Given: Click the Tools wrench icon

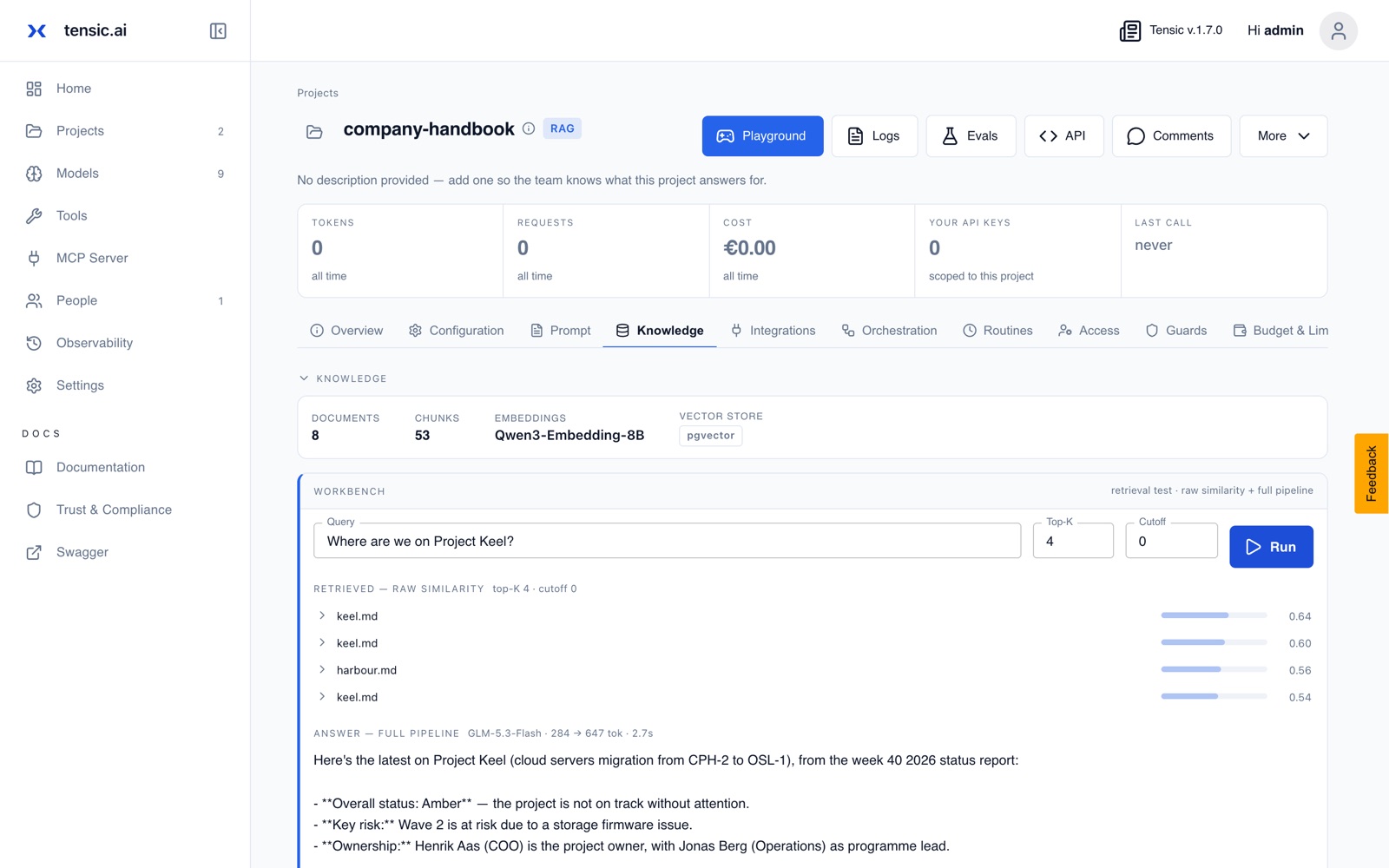Looking at the screenshot, I should [34, 216].
